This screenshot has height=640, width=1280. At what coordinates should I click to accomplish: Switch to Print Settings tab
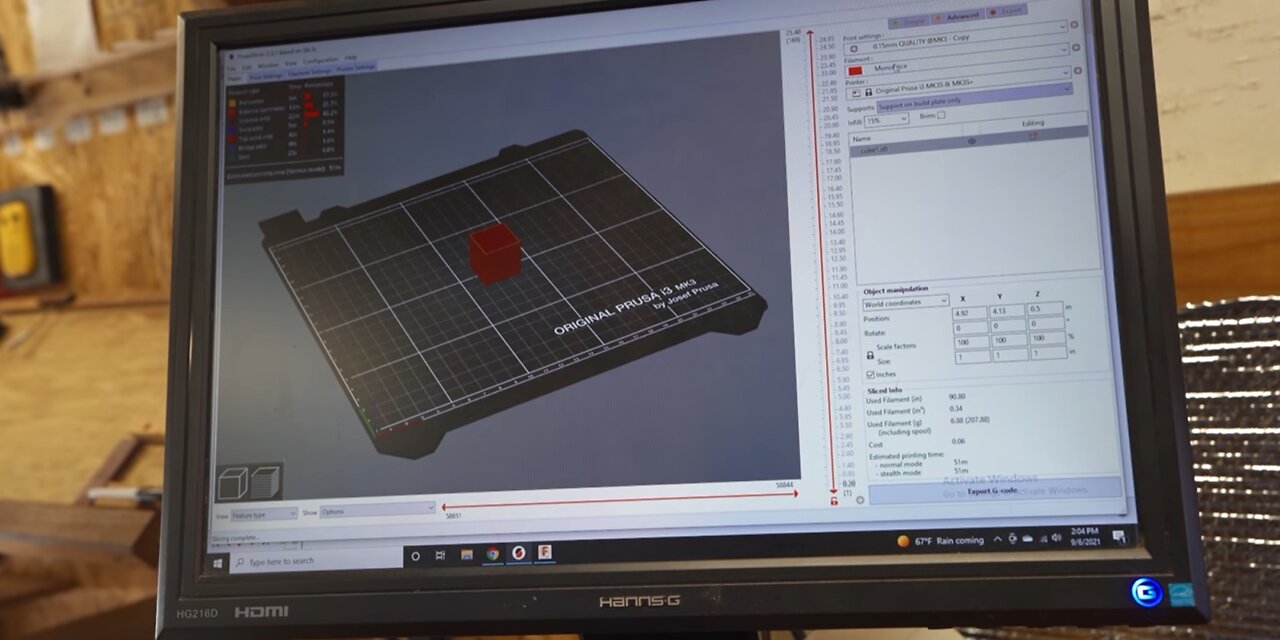click(265, 76)
